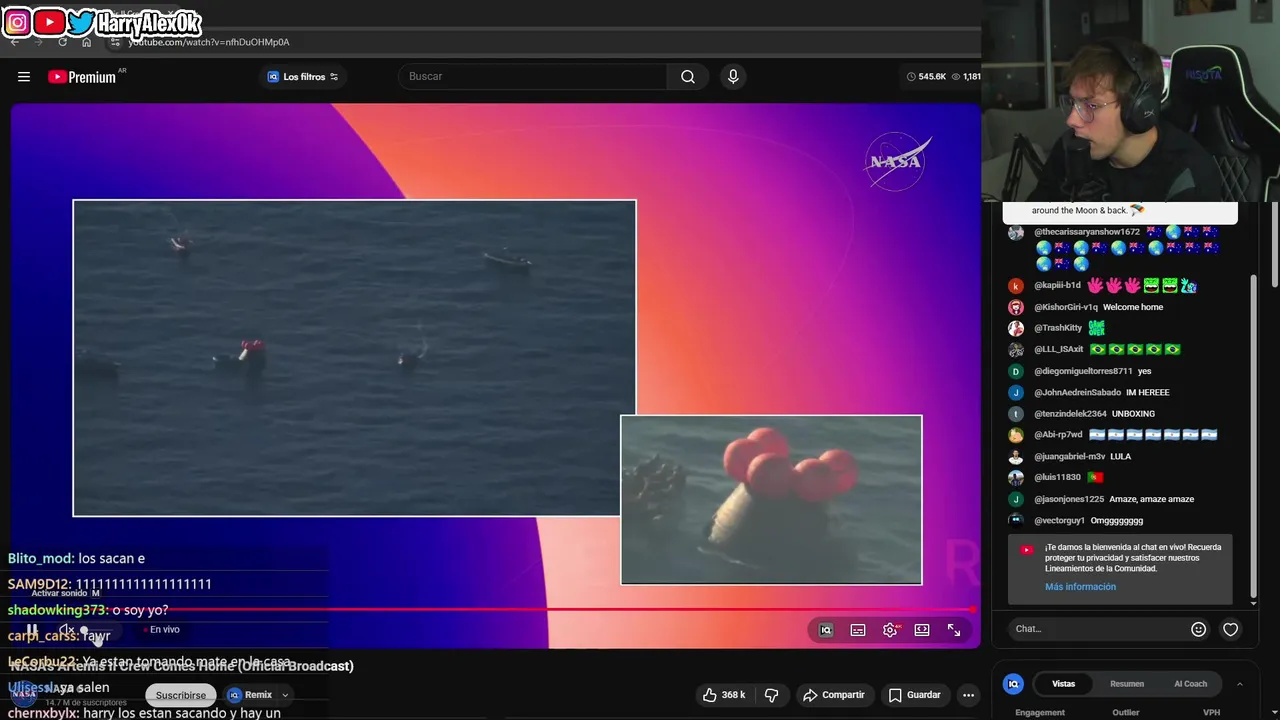Reload the page with the refresh icon
Viewport: 1280px width, 720px height.
coord(62,42)
